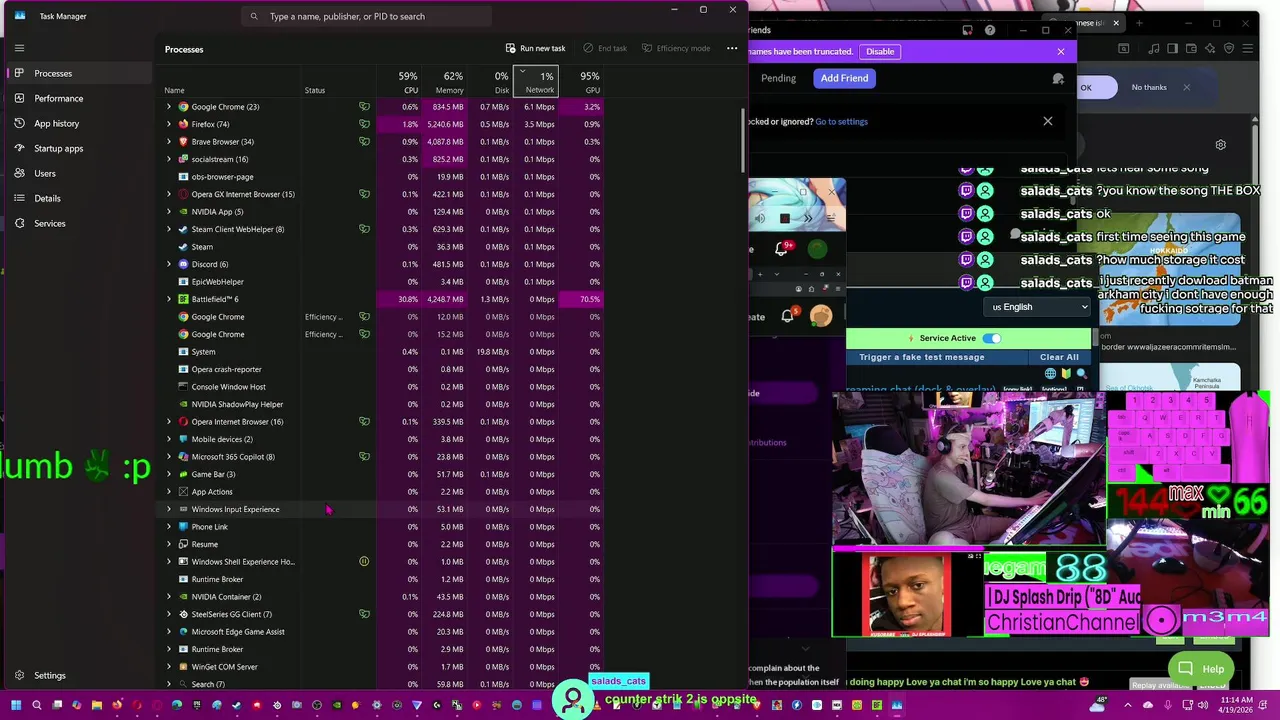Click the Discord inbox icon

point(967,30)
